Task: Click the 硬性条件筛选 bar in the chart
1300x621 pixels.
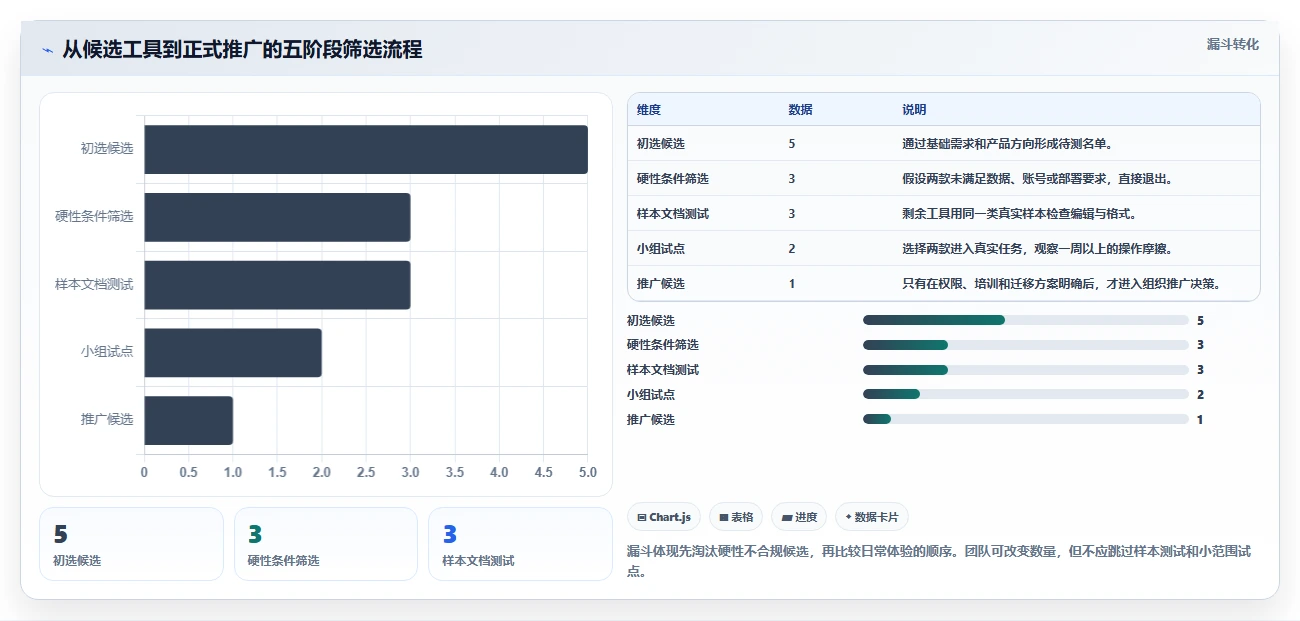Action: point(277,217)
